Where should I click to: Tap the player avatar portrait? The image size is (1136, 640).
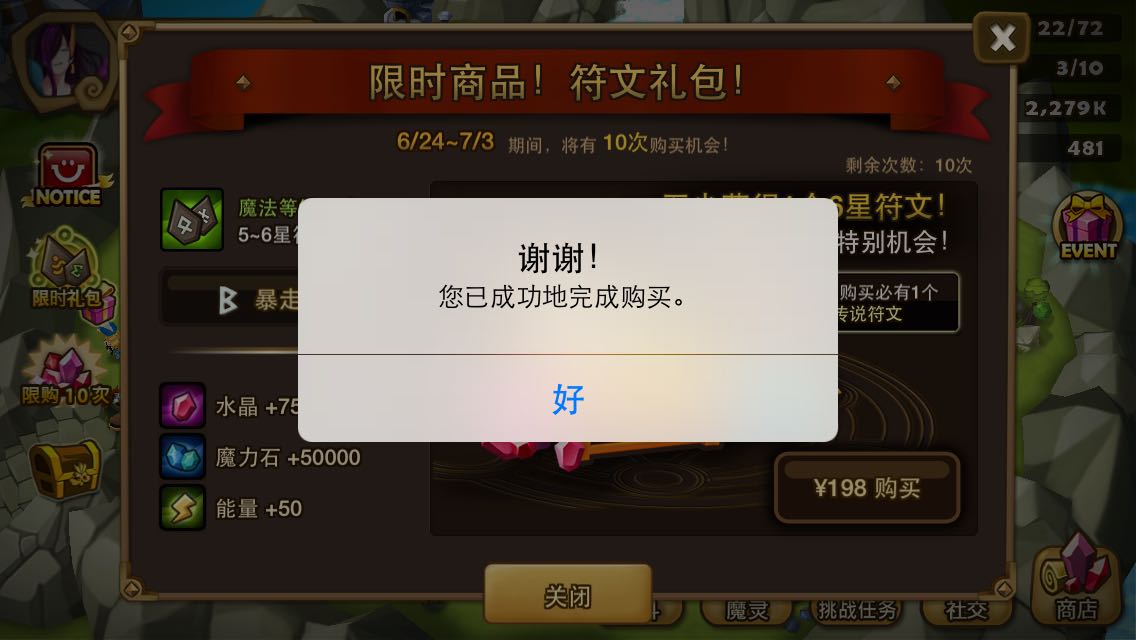coord(65,62)
